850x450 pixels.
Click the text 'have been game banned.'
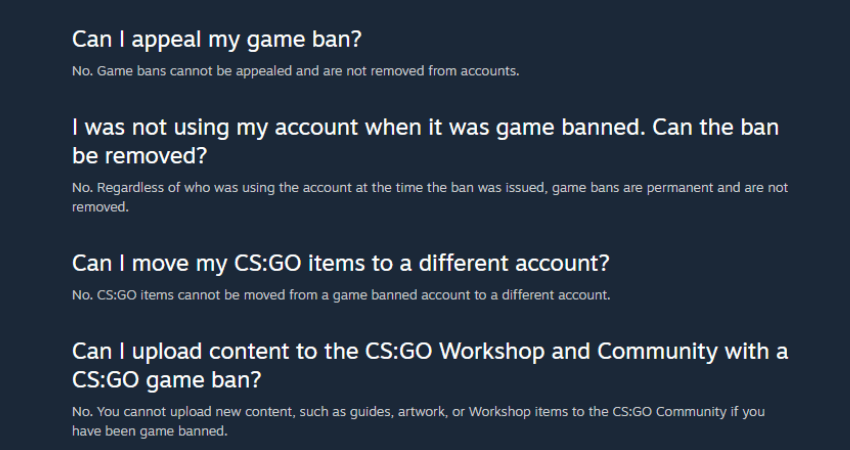click(150, 431)
